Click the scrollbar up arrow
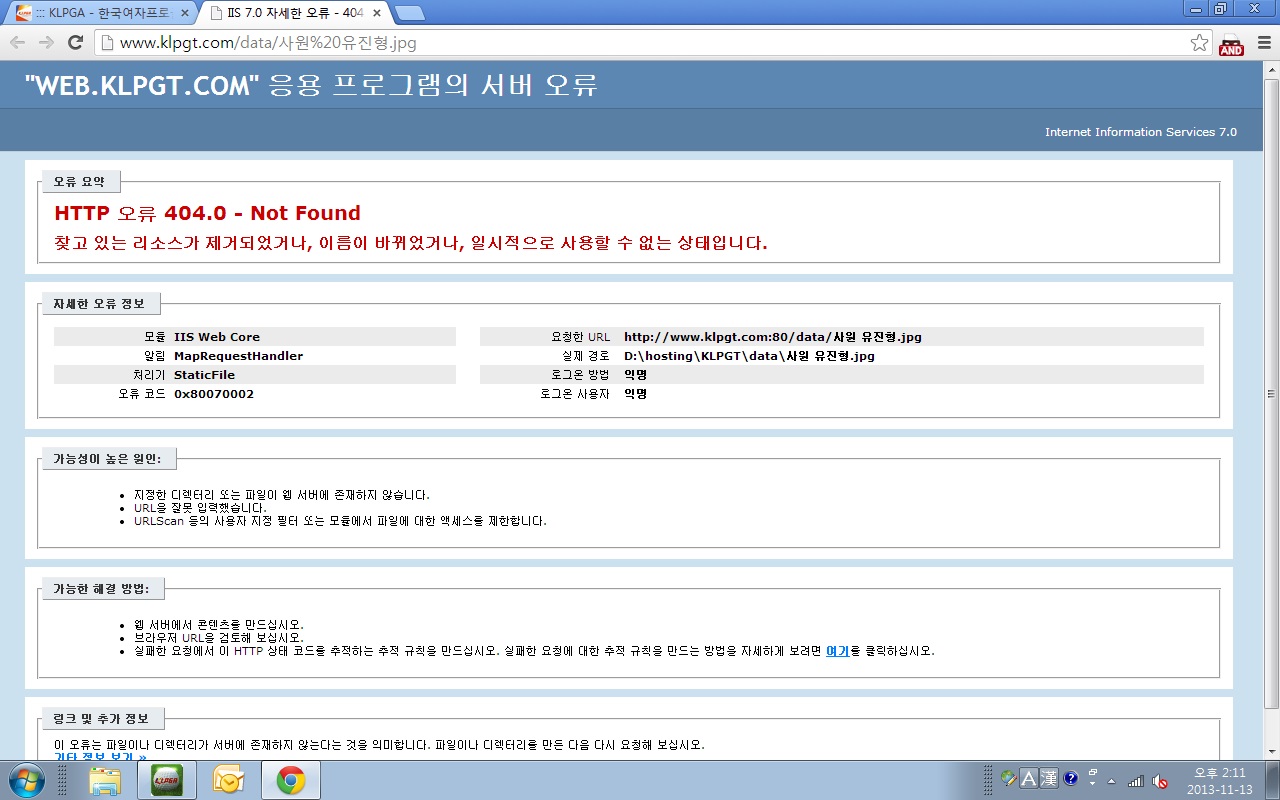 (1272, 68)
